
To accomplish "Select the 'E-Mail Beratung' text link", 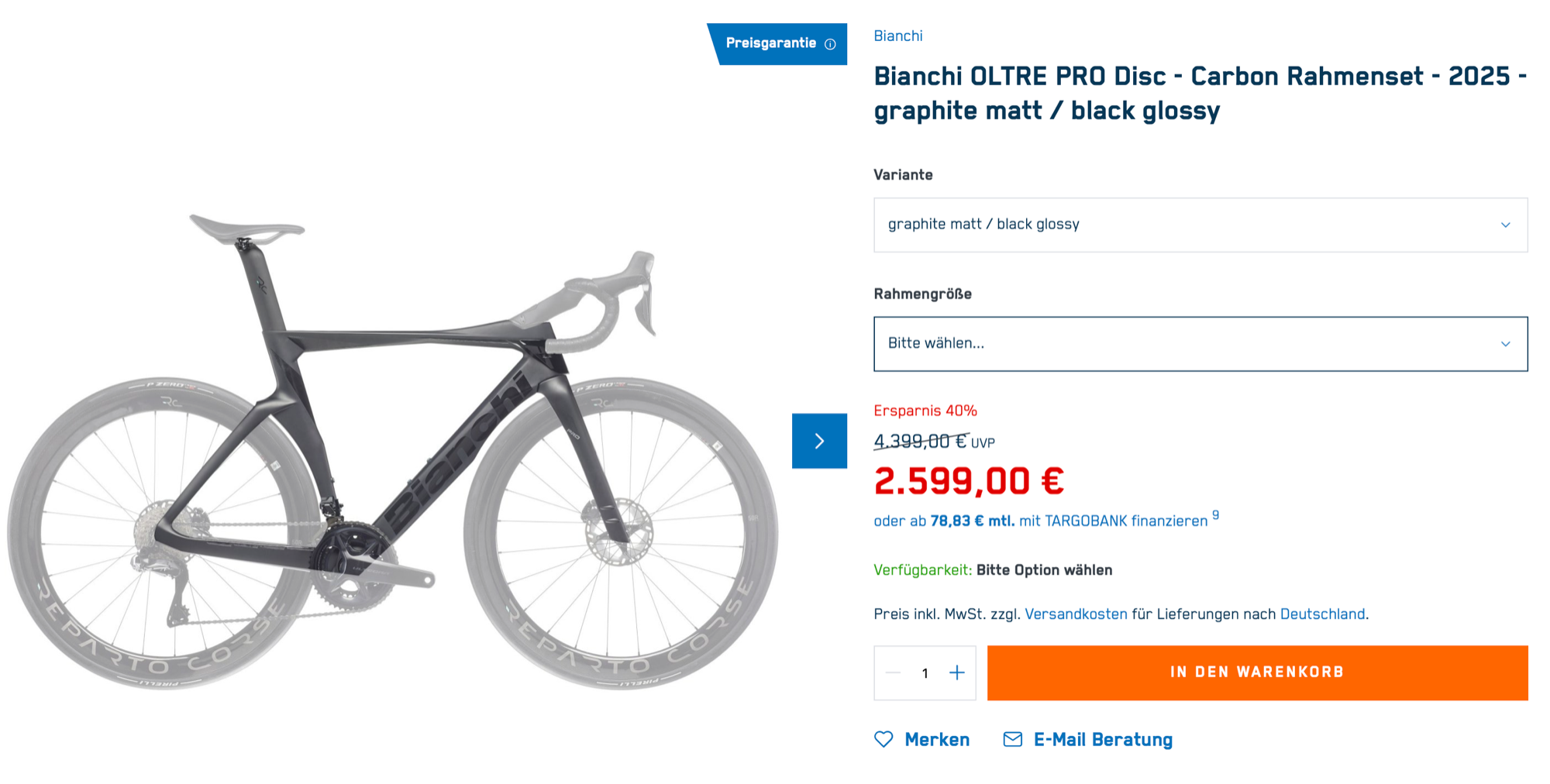I will [1103, 739].
